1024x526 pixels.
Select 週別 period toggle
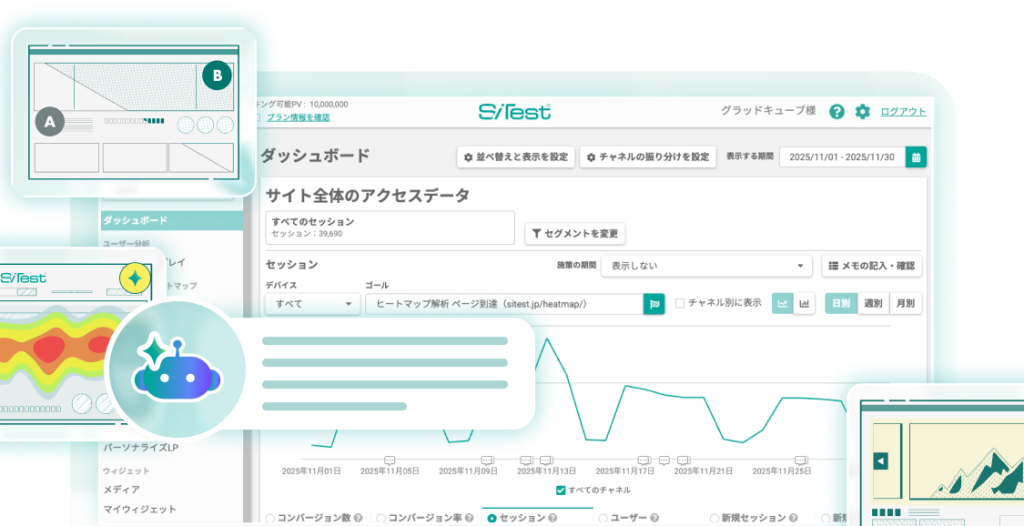[873, 304]
